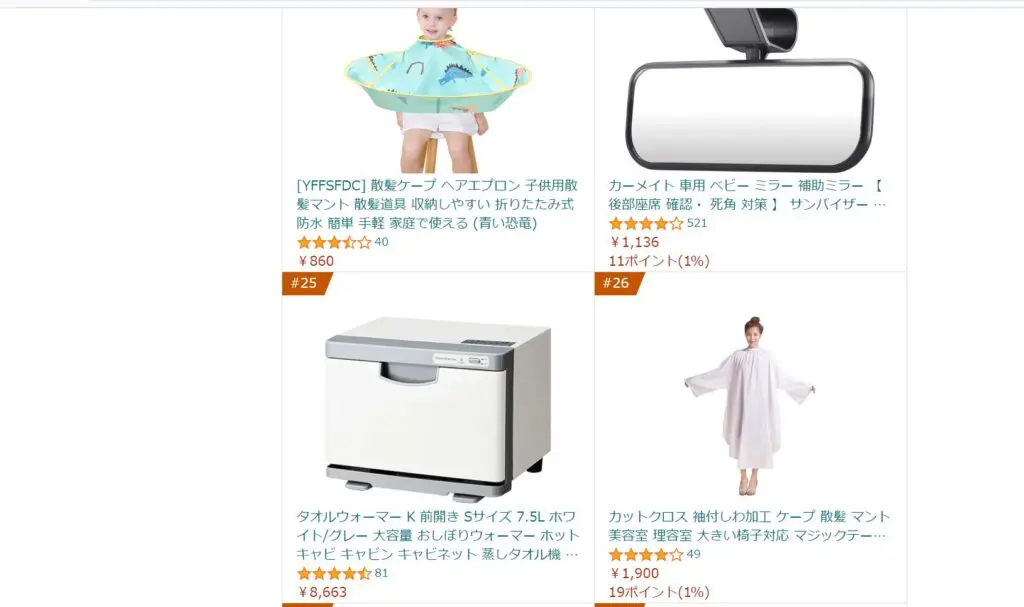The image size is (1024, 607).
Task: Open the カットクロス 袖付しわ加工 title link
Action: 749,526
